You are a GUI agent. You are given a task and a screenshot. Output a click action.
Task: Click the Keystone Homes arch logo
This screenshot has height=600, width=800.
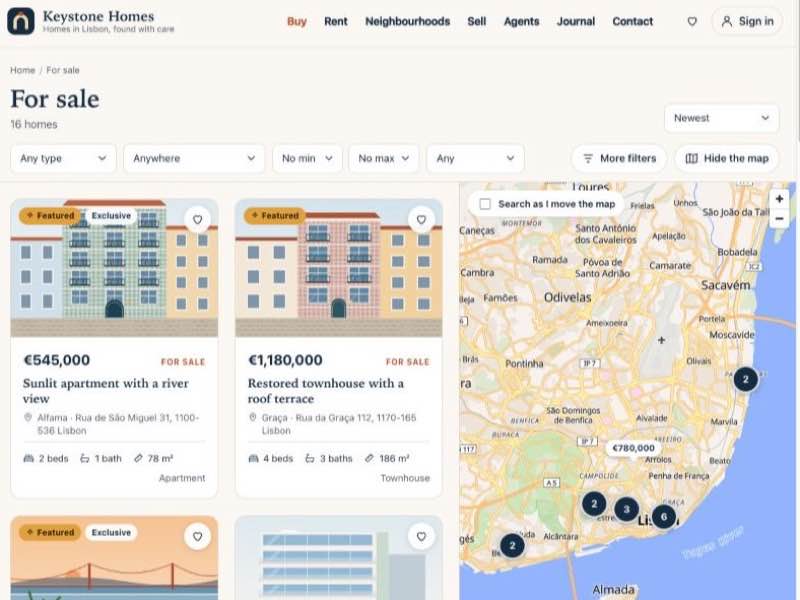click(21, 21)
